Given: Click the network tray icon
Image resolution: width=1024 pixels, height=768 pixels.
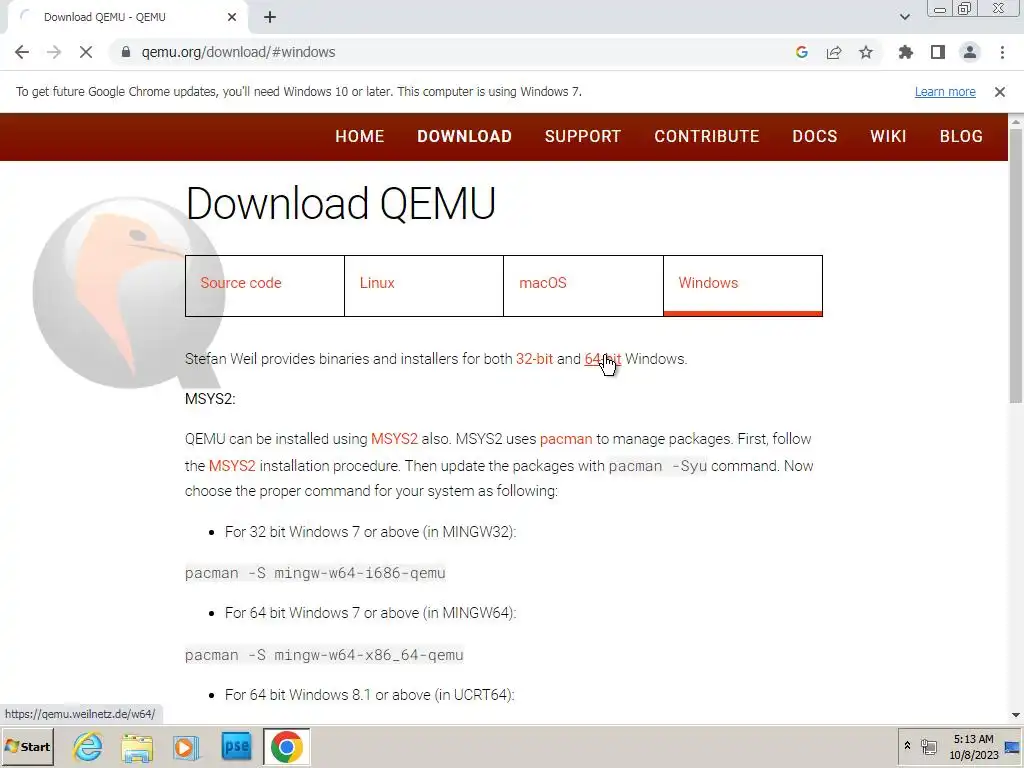Looking at the screenshot, I should pyautogui.click(x=929, y=746).
